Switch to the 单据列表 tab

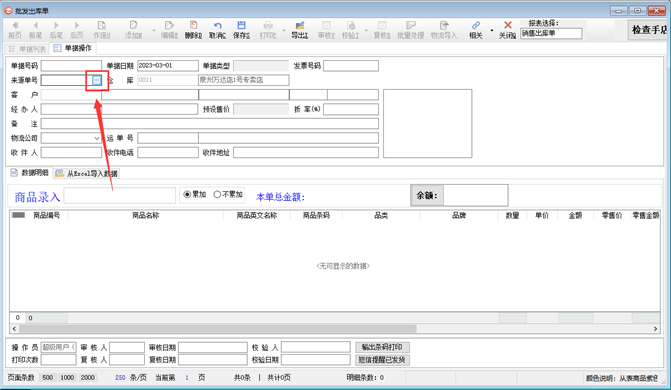click(x=27, y=49)
